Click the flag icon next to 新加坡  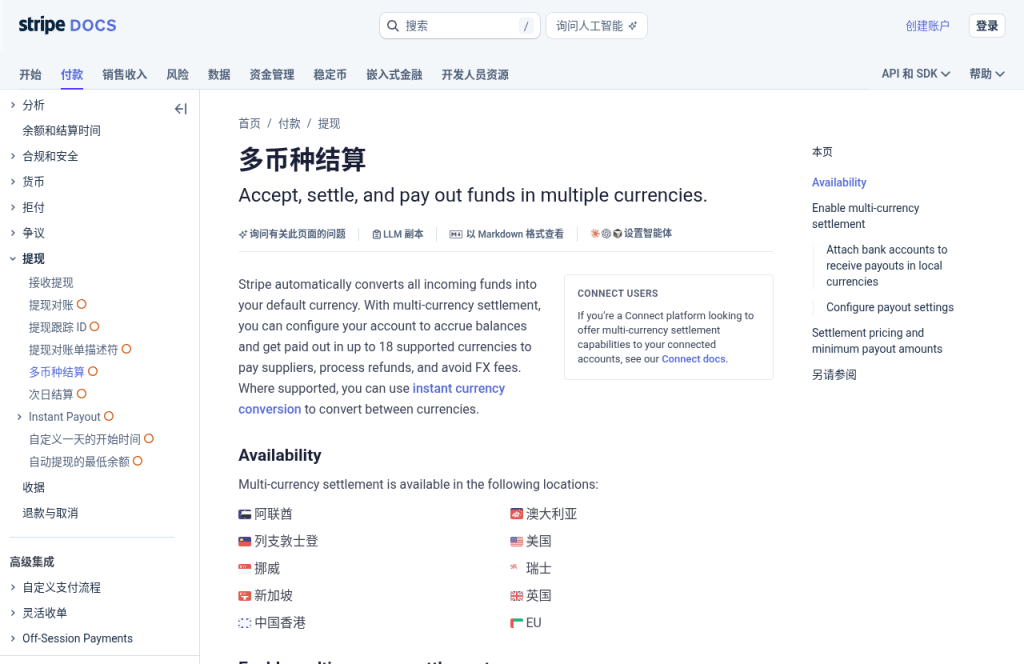coord(245,595)
